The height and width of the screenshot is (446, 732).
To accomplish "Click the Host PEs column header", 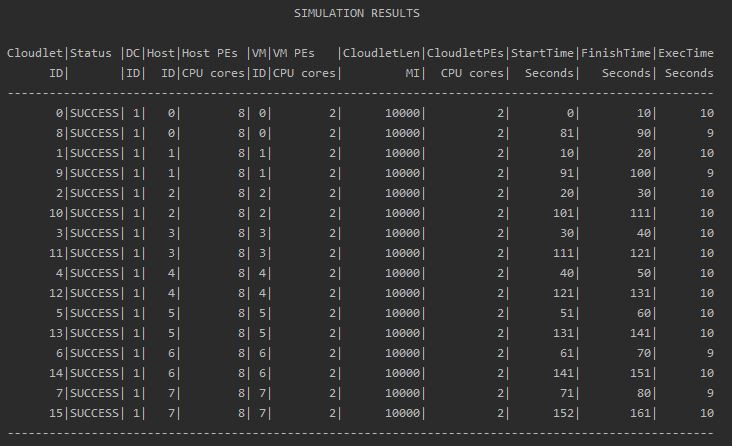I will click(x=210, y=53).
